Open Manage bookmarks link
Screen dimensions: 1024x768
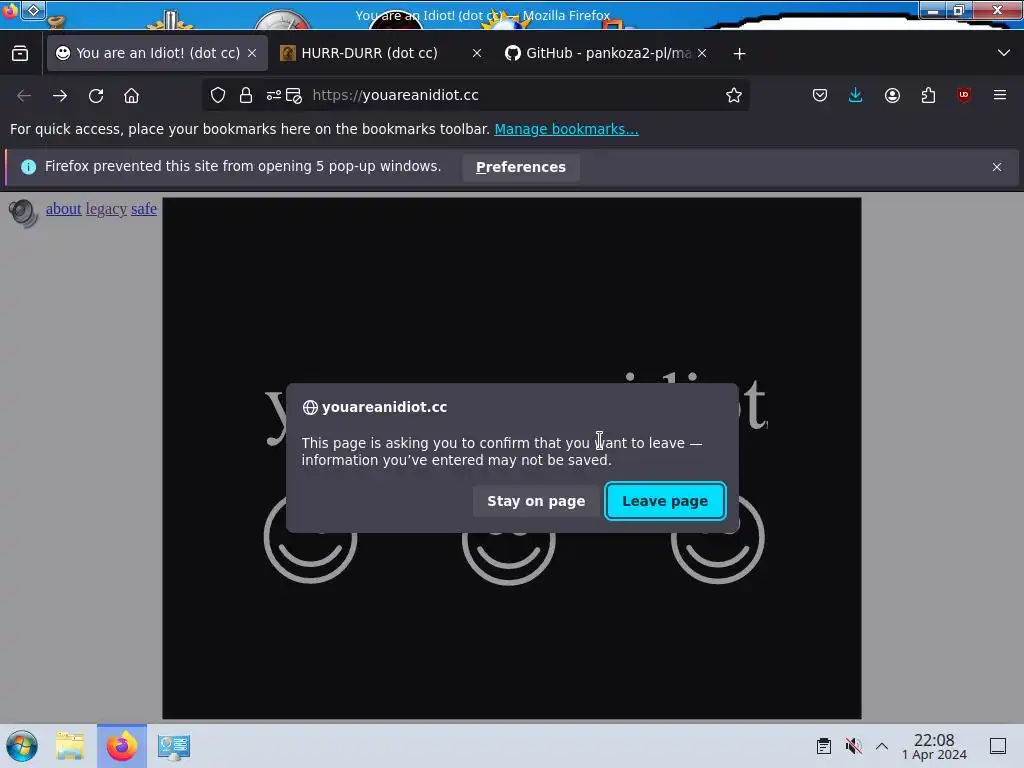pyautogui.click(x=566, y=129)
